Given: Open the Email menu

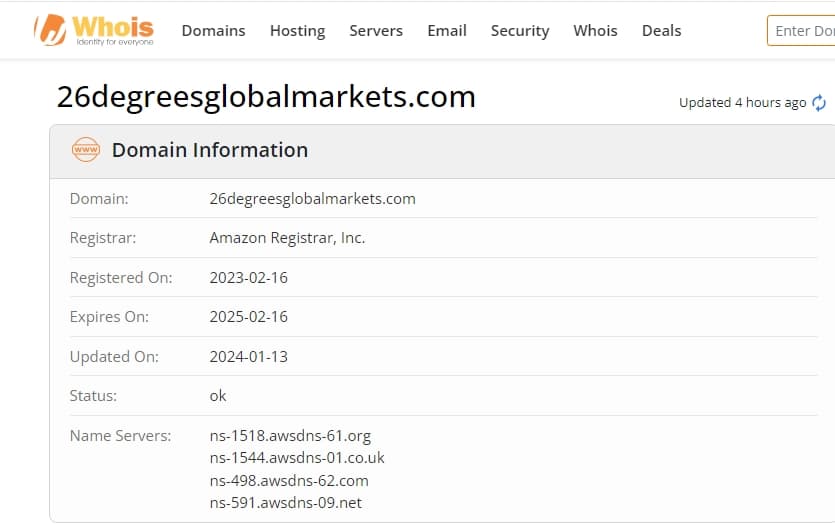Looking at the screenshot, I should pyautogui.click(x=447, y=31).
